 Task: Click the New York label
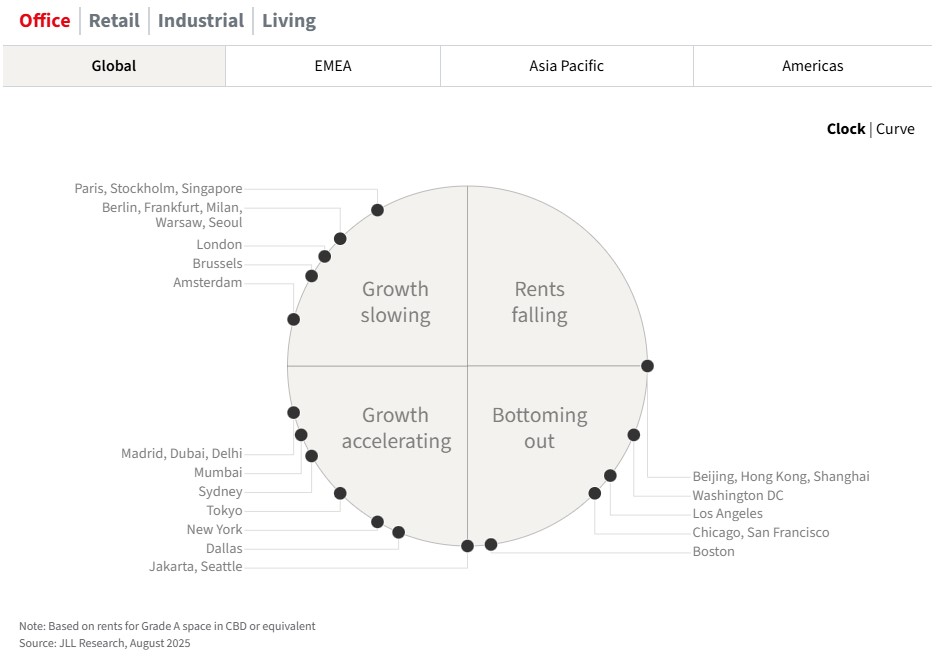(214, 530)
